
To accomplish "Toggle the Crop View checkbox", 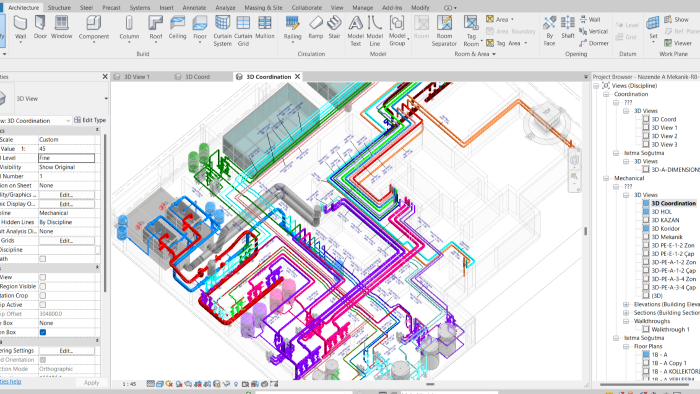I will click(43, 277).
